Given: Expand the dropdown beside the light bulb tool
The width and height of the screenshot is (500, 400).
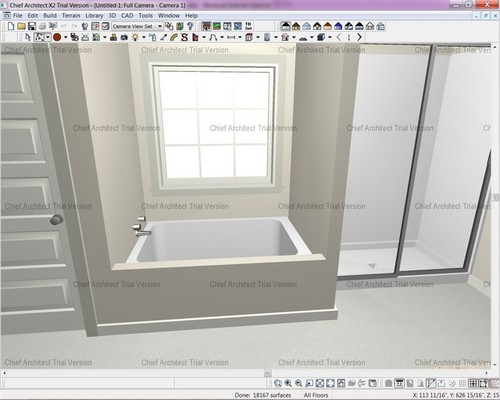Looking at the screenshot, I should click(x=144, y=37).
